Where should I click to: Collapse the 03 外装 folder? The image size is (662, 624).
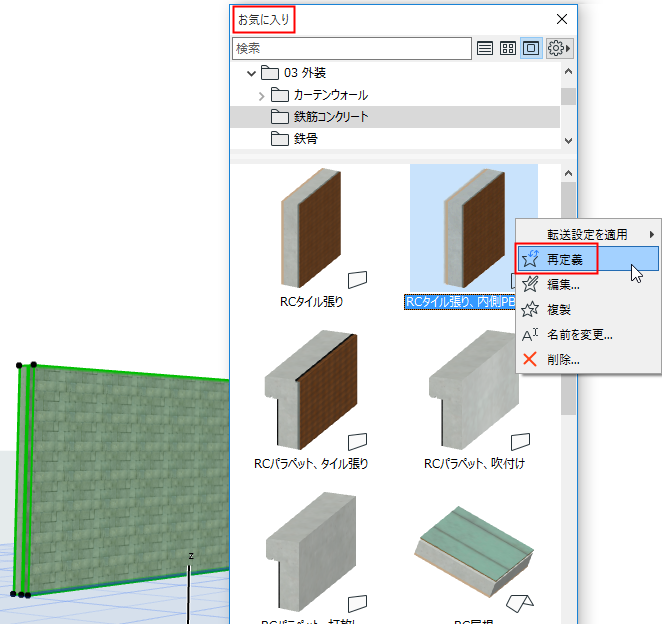[252, 73]
